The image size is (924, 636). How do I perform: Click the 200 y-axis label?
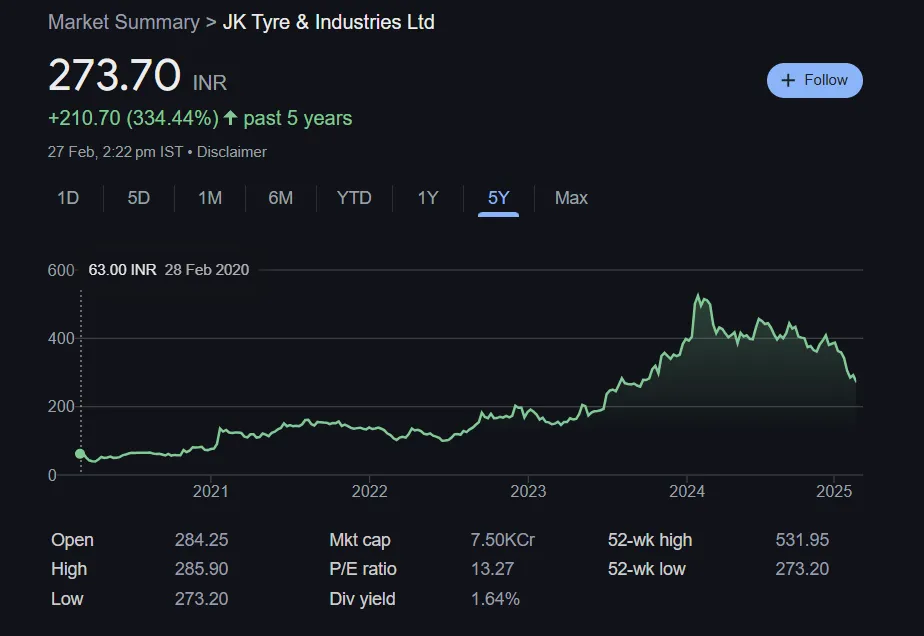[x=61, y=407]
